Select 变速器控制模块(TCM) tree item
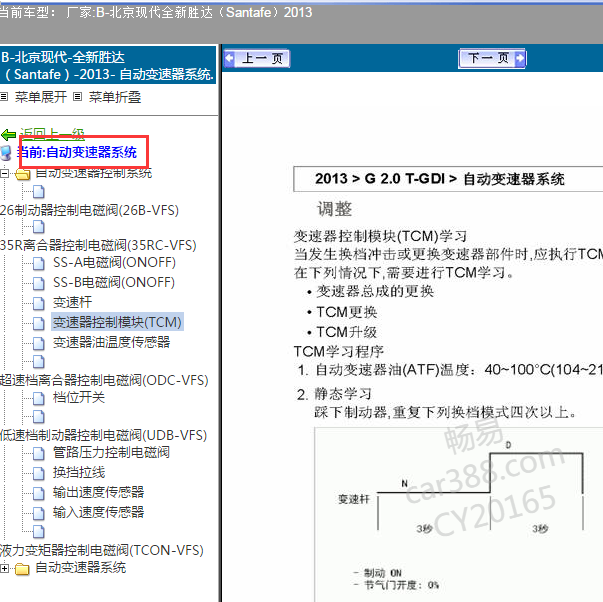603x602 pixels. pyautogui.click(x=117, y=322)
